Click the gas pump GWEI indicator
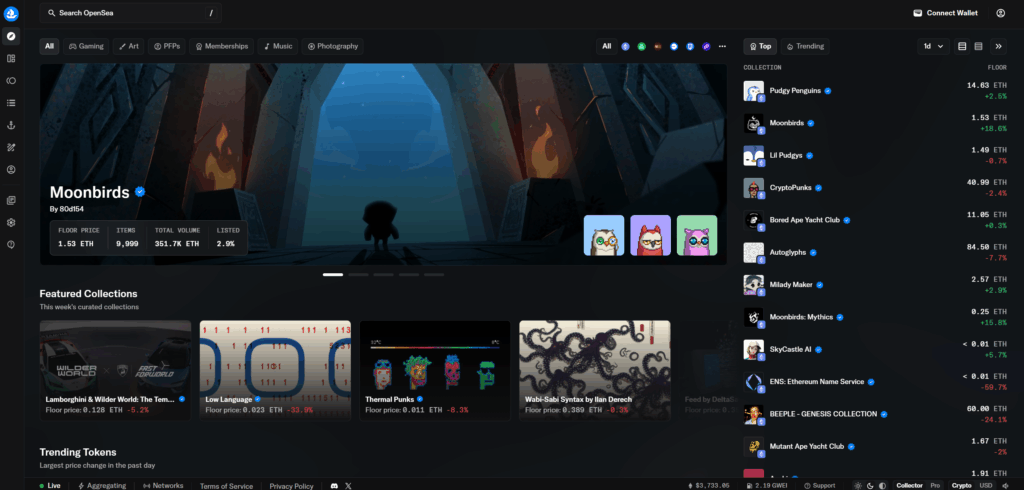 coord(769,485)
